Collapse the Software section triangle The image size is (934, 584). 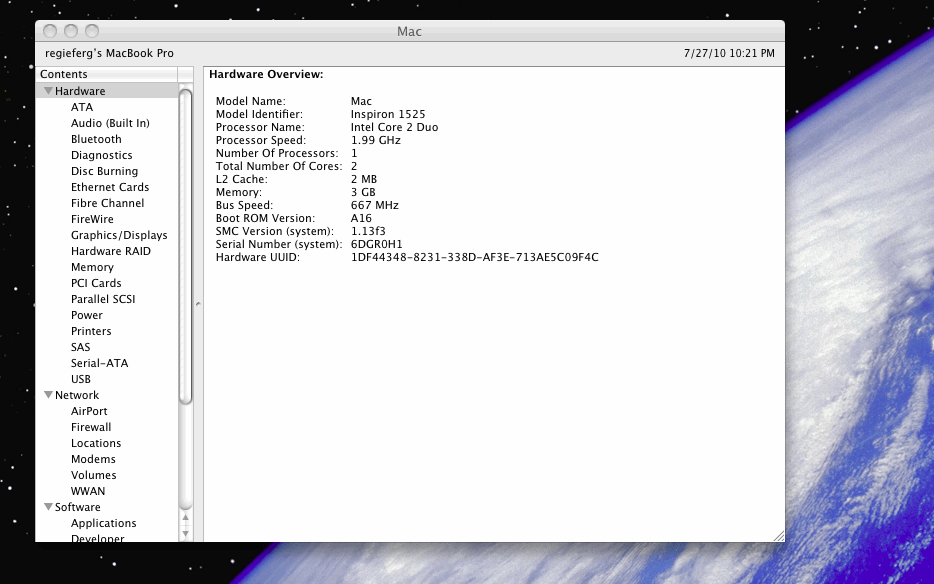pyautogui.click(x=49, y=507)
